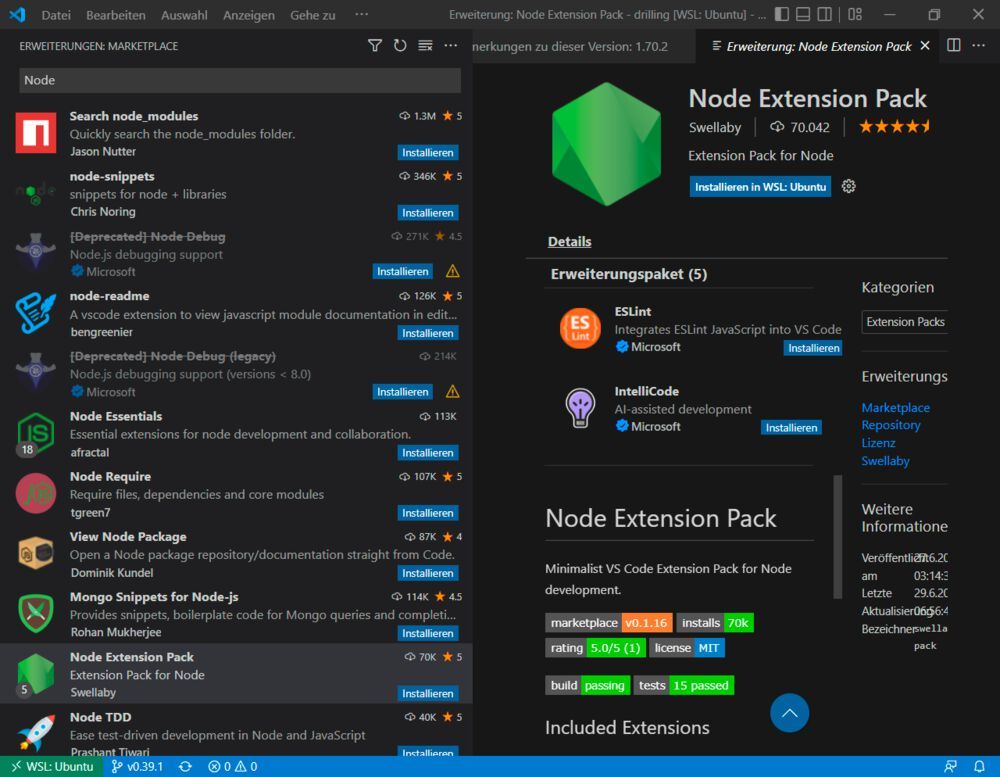Open editor actions More Actions menu

point(977,46)
